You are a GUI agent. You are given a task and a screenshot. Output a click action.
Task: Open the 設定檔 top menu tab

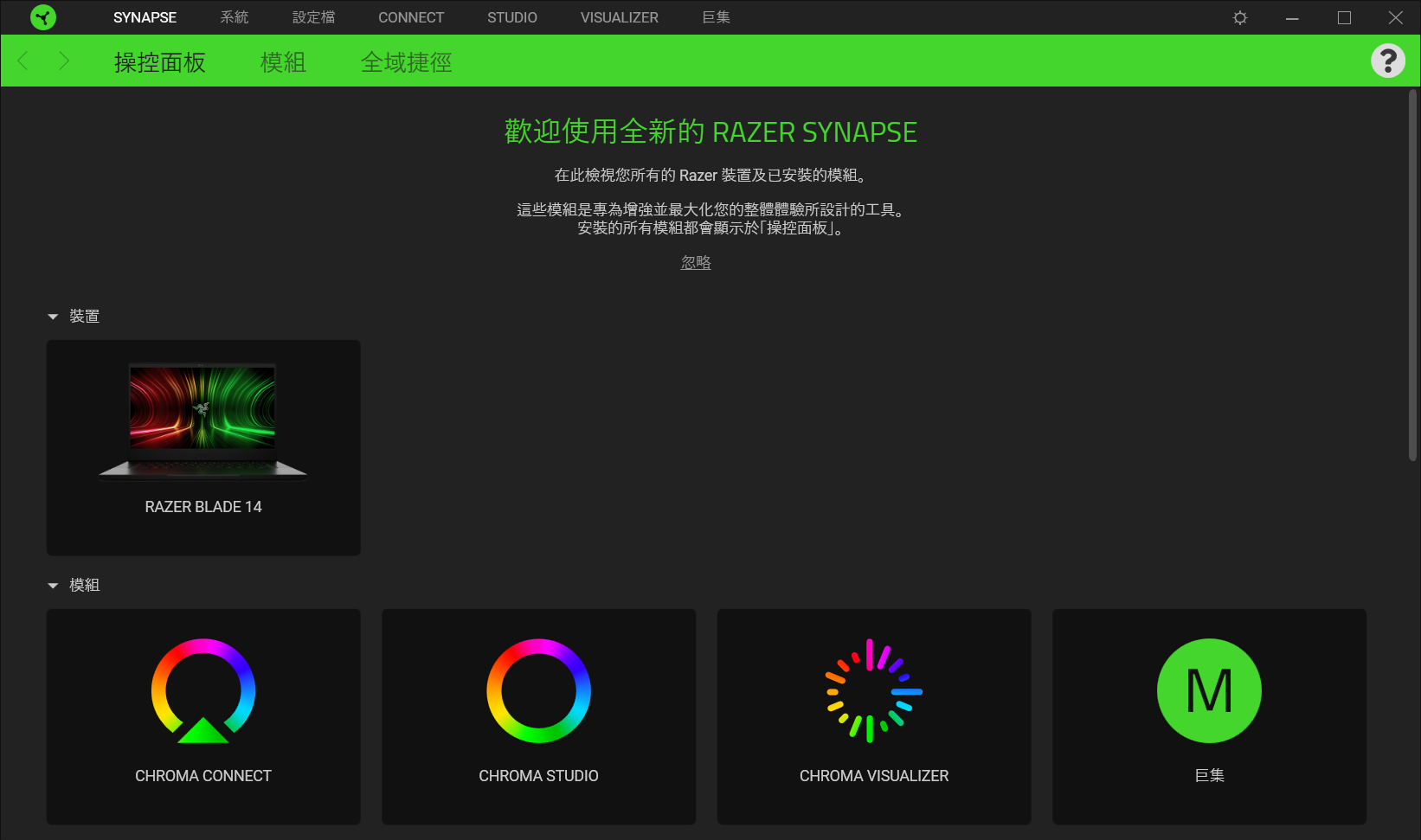(x=313, y=17)
